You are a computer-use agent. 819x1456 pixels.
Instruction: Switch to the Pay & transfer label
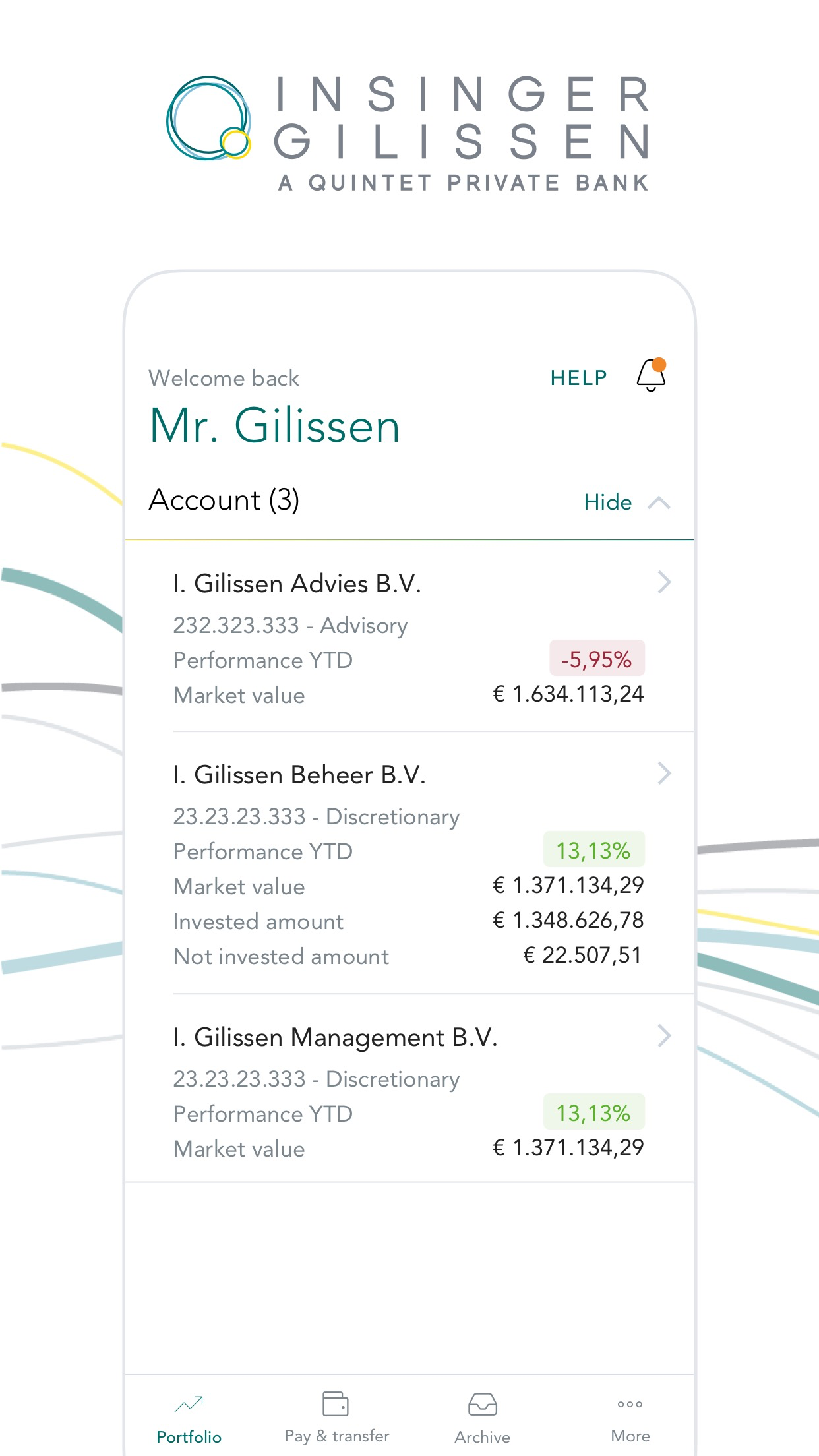pos(337,1436)
